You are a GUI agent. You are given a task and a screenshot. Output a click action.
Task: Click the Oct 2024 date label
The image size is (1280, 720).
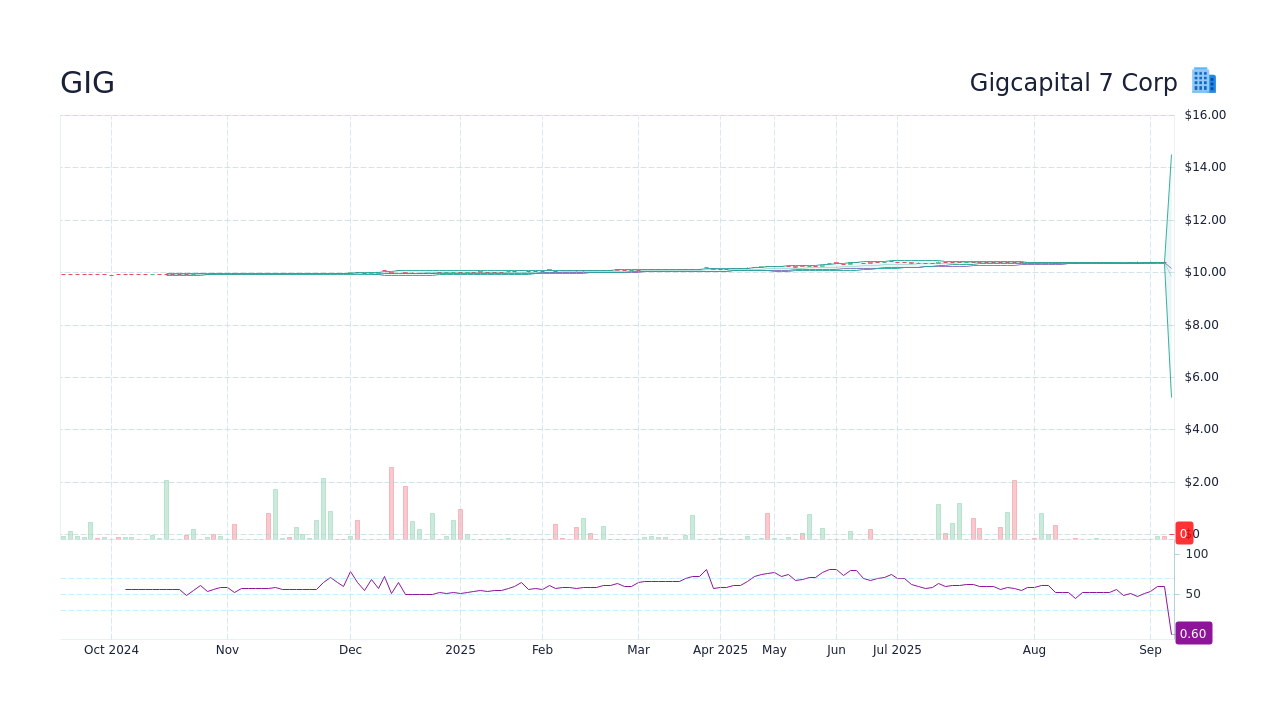coord(111,650)
